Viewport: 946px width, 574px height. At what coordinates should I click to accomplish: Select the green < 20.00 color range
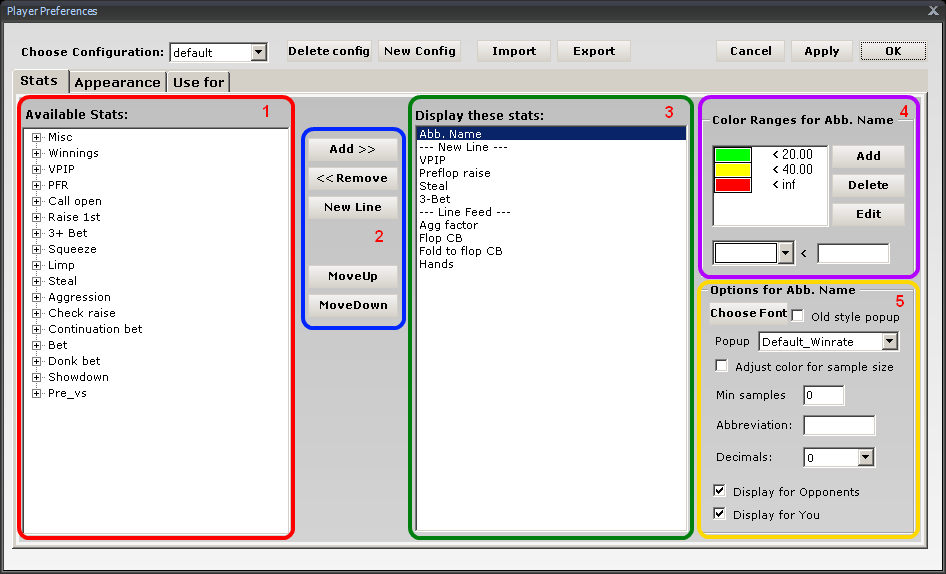pos(770,155)
